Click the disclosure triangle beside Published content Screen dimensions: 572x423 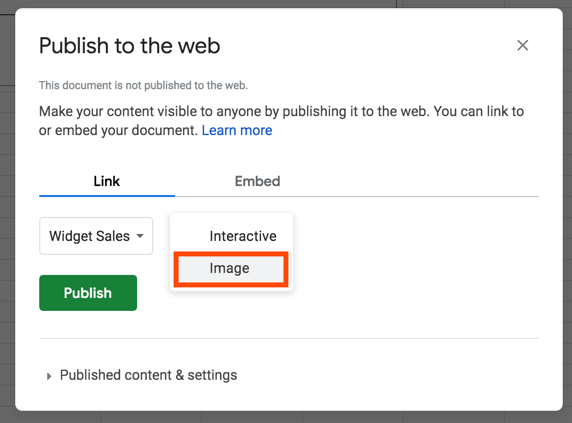pyautogui.click(x=49, y=376)
